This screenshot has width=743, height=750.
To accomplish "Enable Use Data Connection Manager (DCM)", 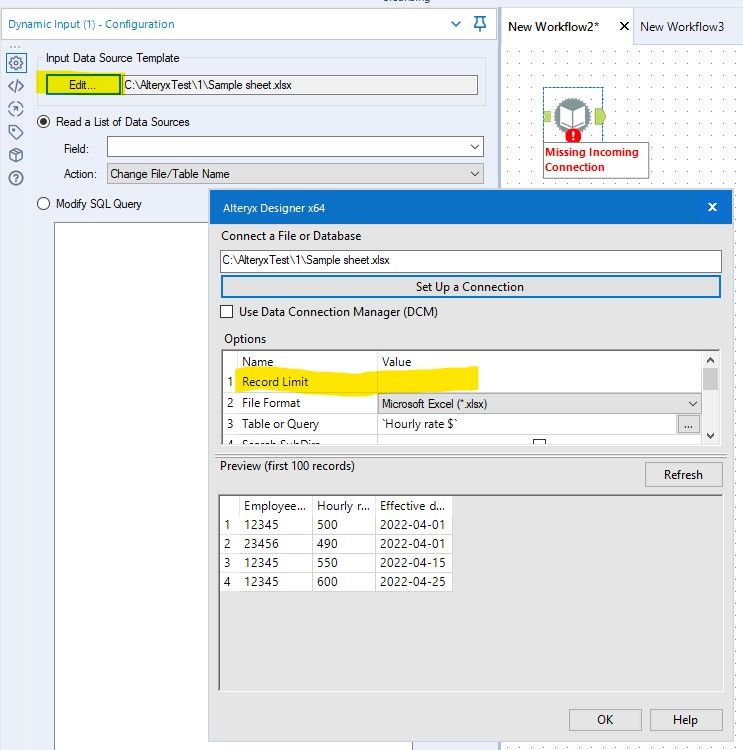I will point(227,312).
